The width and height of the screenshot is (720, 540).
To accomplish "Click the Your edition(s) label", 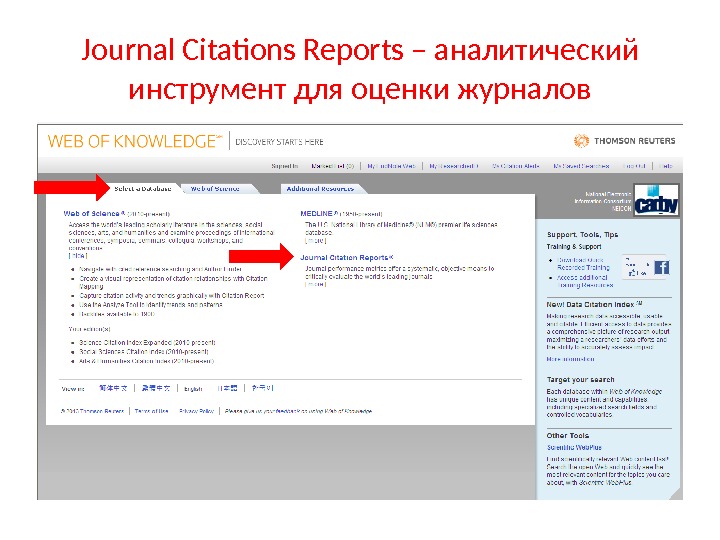I will (90, 329).
